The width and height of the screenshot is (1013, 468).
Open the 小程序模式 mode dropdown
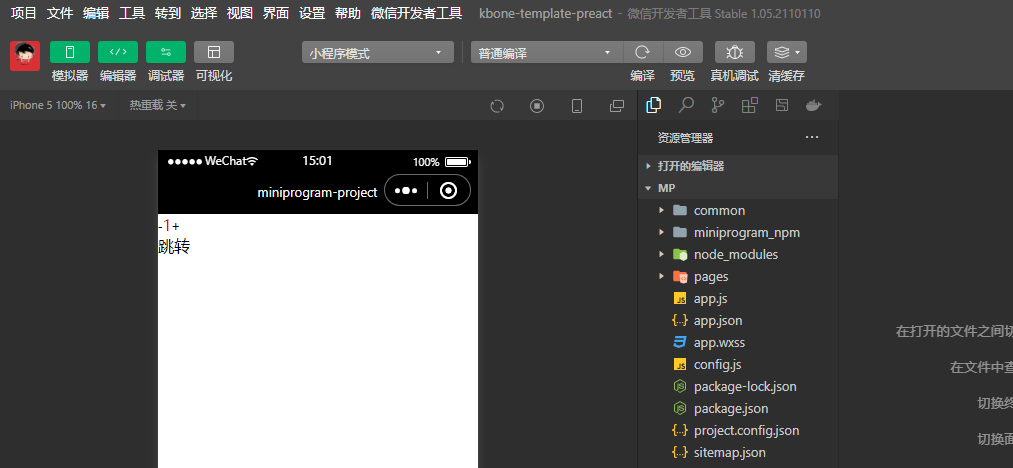(x=378, y=52)
